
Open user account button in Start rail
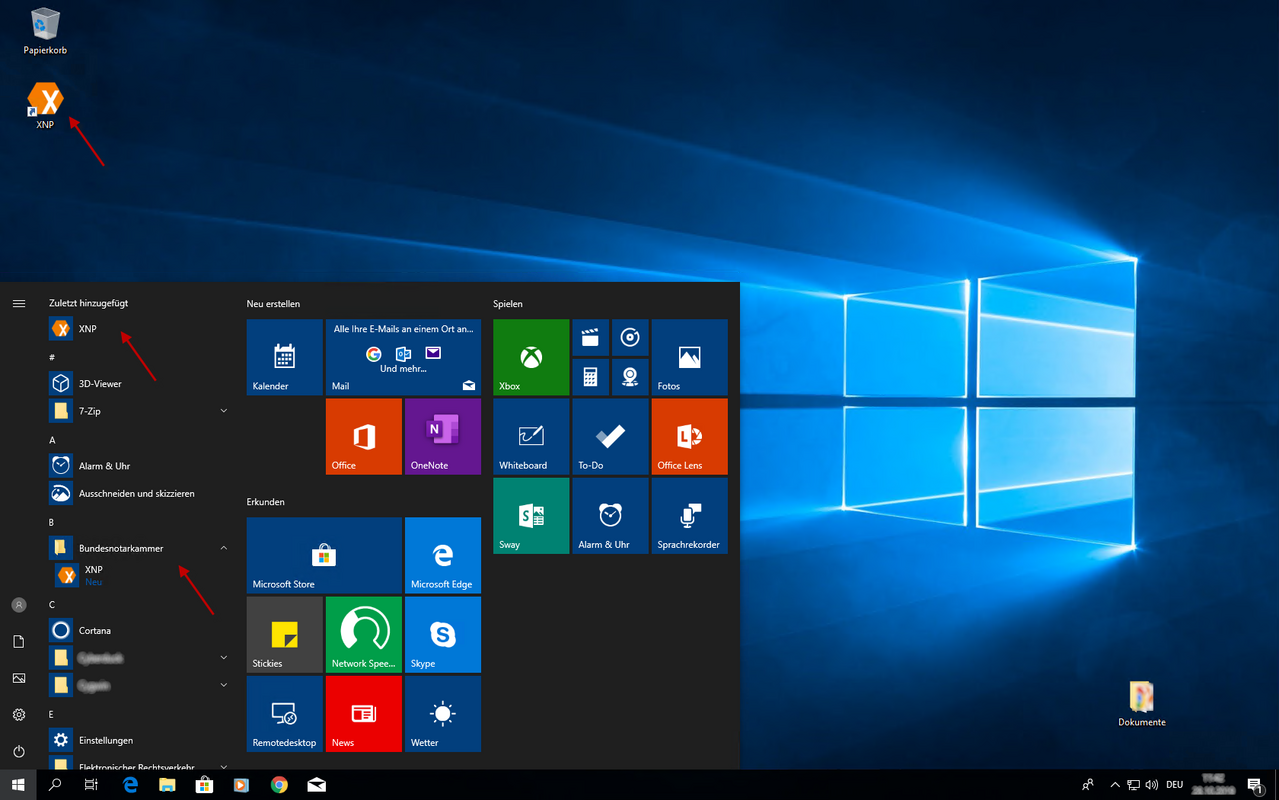tap(19, 605)
